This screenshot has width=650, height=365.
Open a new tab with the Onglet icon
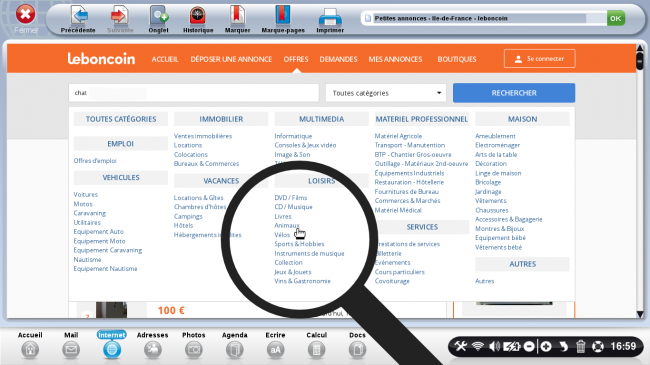[x=159, y=16]
